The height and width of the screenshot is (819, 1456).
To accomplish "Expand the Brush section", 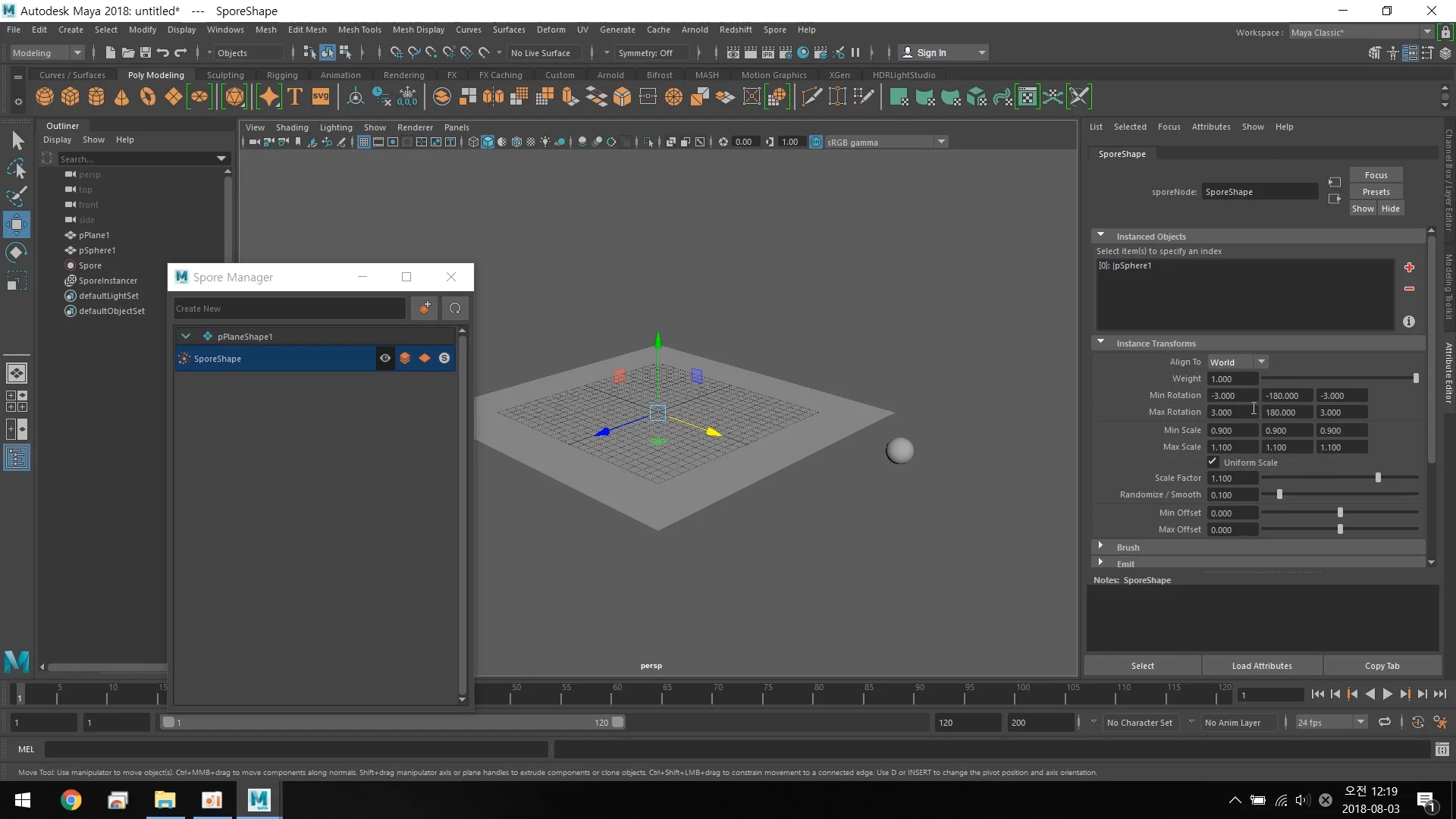I will pyautogui.click(x=1100, y=546).
